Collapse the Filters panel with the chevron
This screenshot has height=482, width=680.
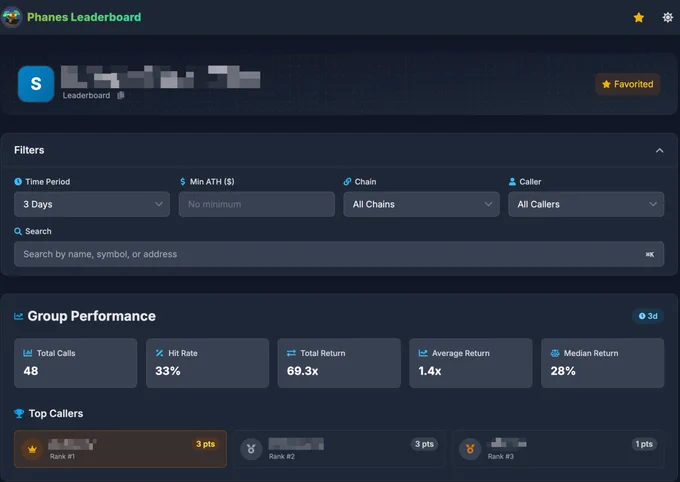coord(659,151)
